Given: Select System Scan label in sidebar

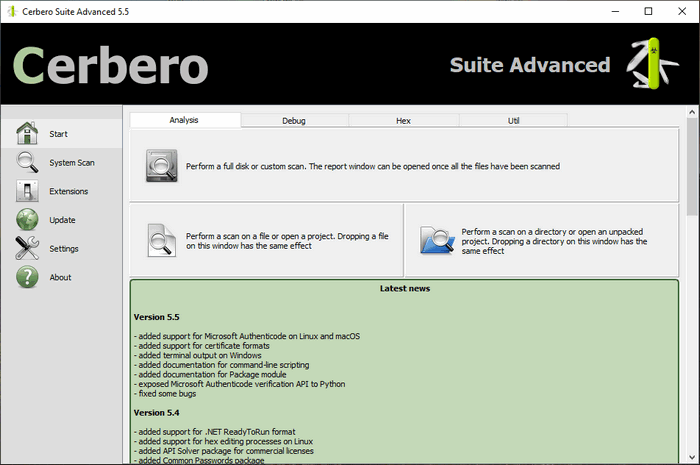Looking at the screenshot, I should click(72, 163).
